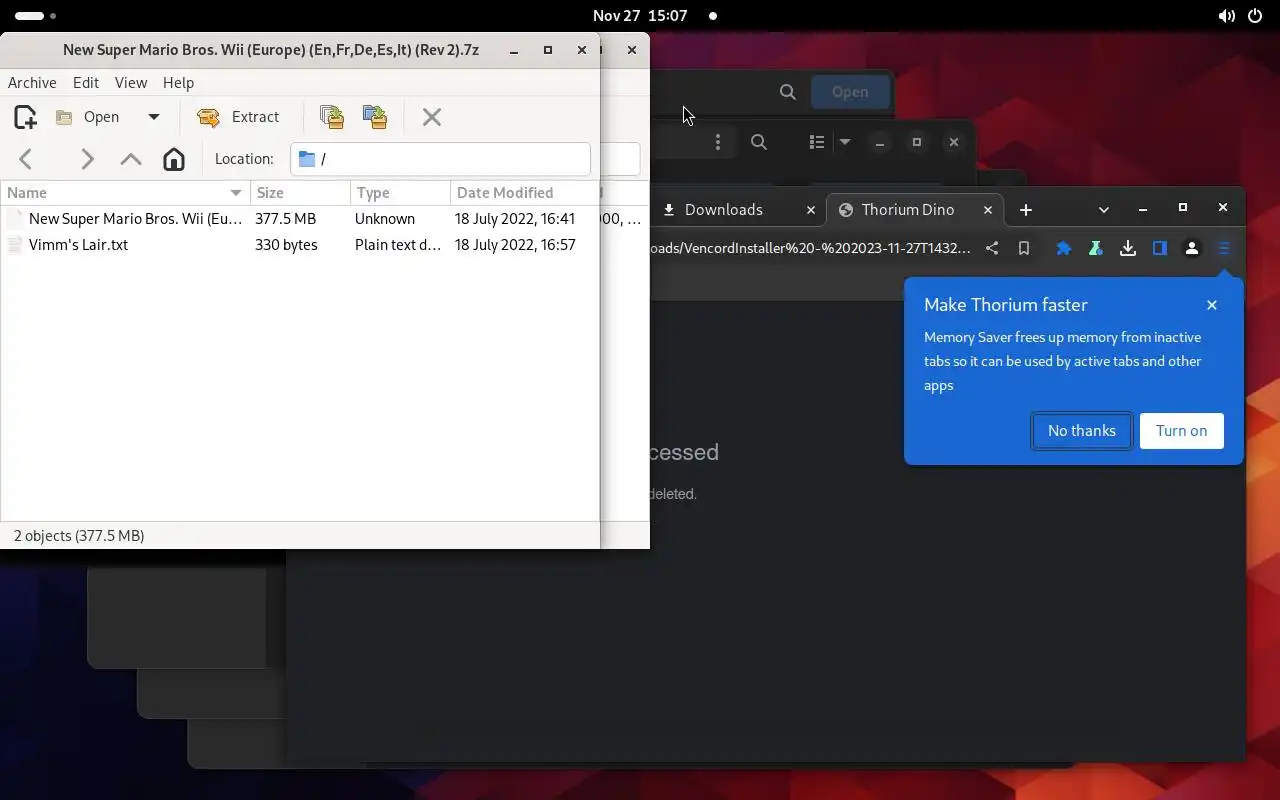Screen dimensions: 1280x800
Task: Sort by Date Modified column header
Action: coord(524,193)
